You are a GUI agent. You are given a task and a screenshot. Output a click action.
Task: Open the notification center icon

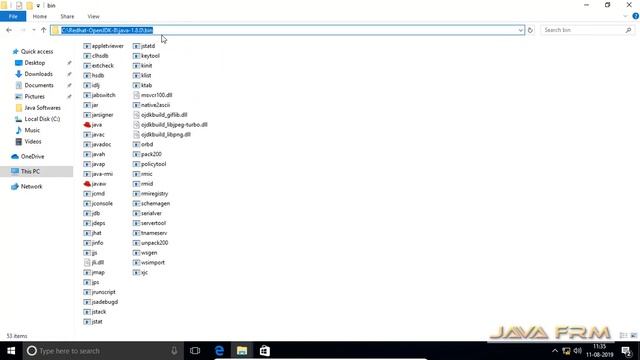click(627, 351)
